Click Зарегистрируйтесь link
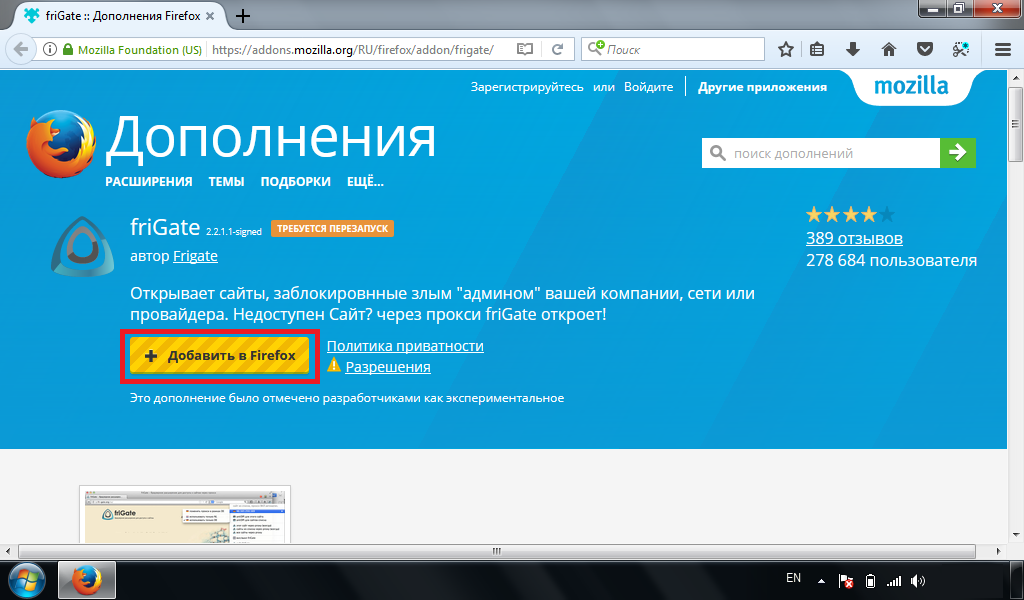 tap(527, 87)
